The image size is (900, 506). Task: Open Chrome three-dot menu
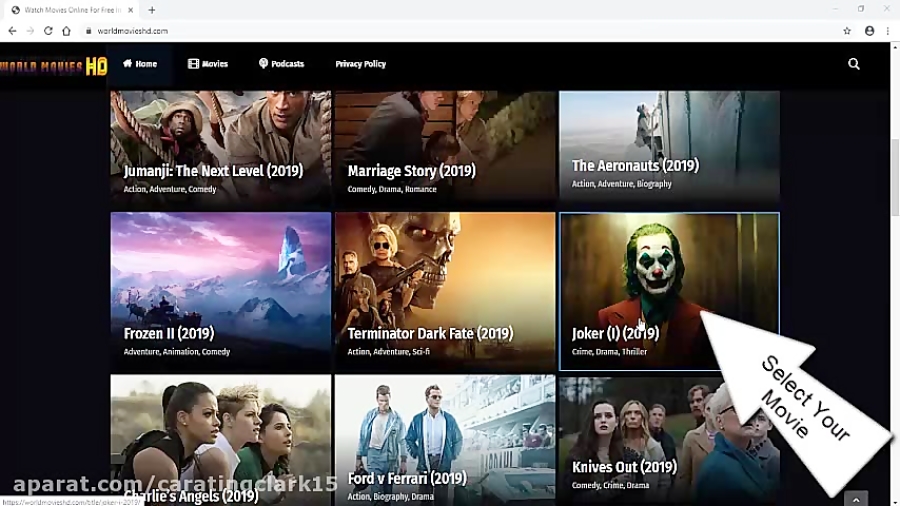pos(888,31)
